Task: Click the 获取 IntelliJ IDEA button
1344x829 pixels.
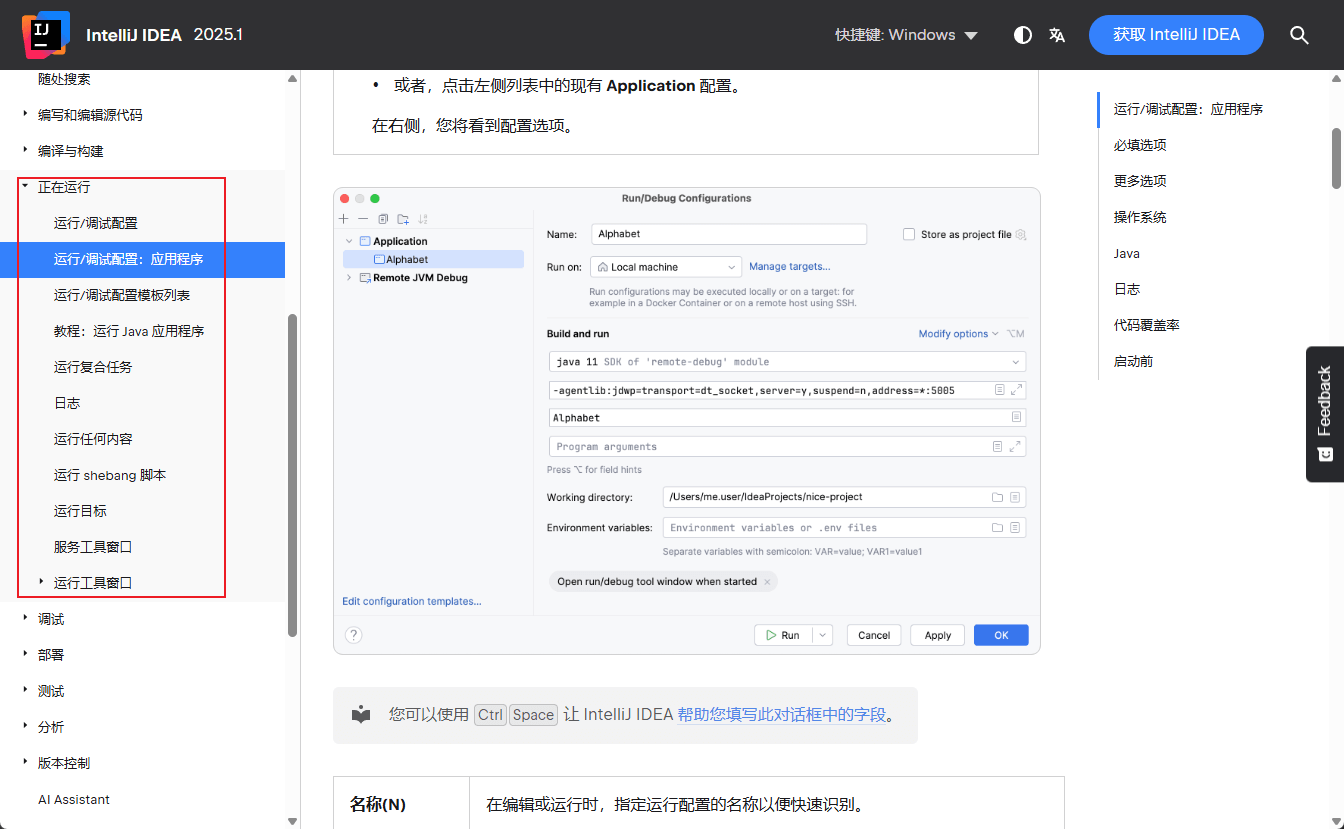Action: click(x=1176, y=35)
